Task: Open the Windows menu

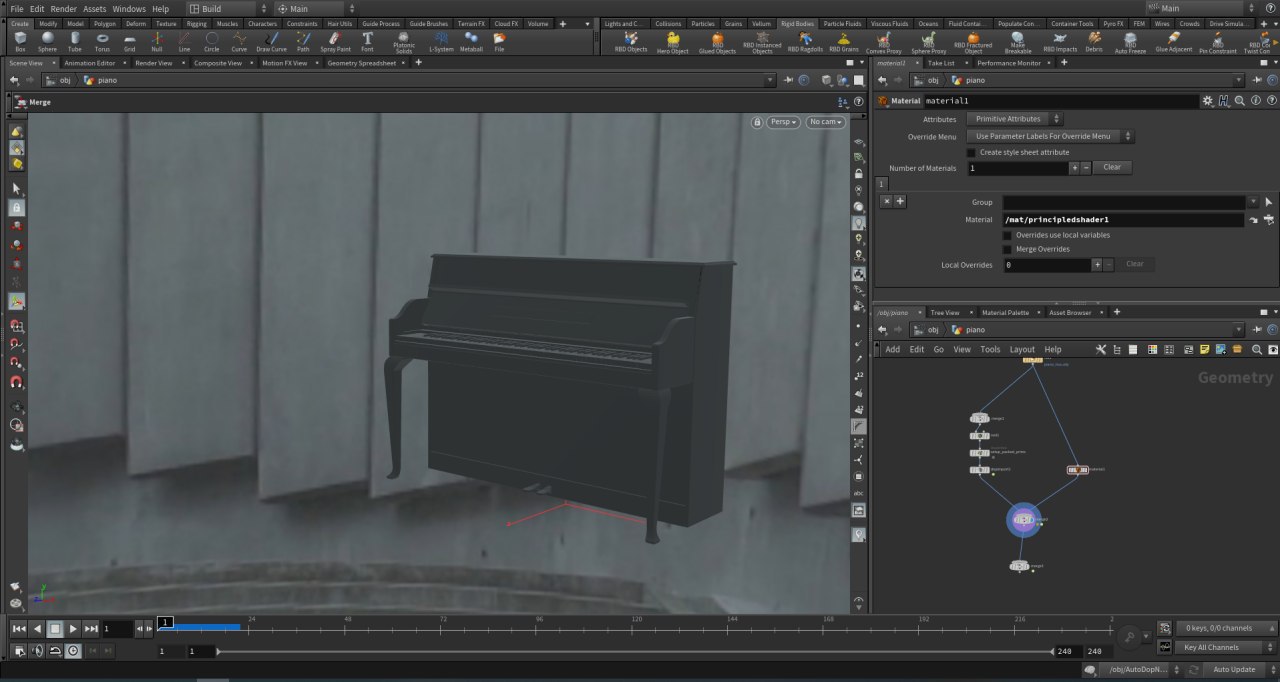Action: coord(129,9)
